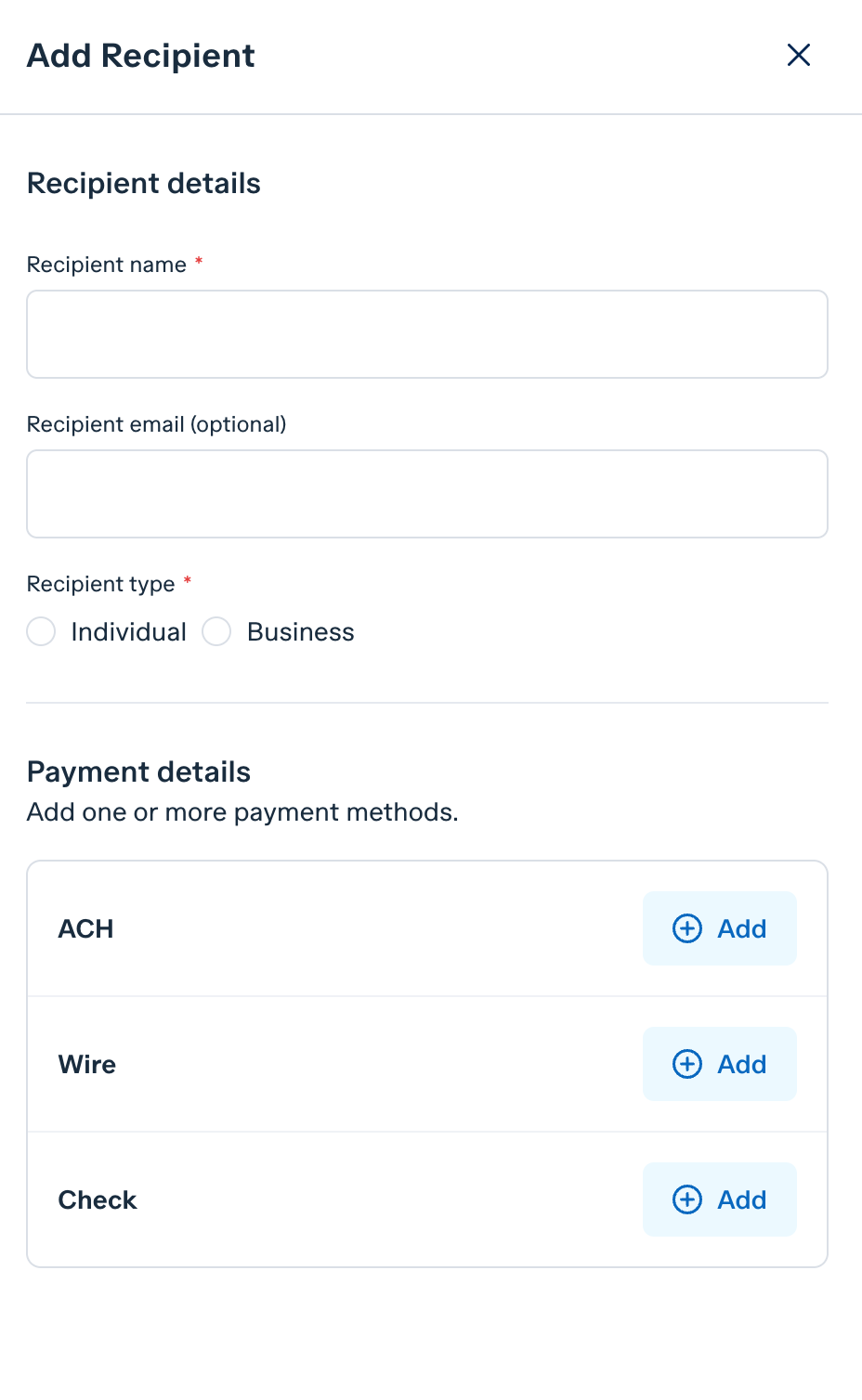This screenshot has height=1400, width=862.
Task: Click the plus icon in Check row
Action: (687, 1199)
